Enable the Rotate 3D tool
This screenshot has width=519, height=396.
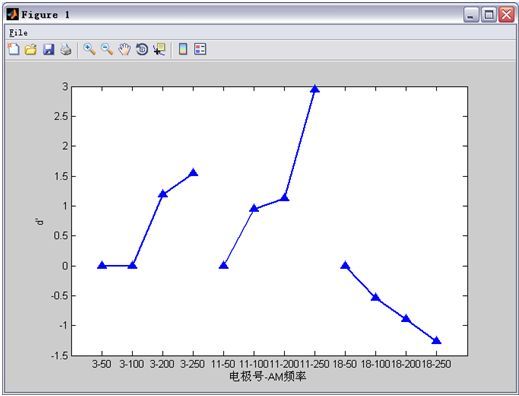[x=142, y=49]
